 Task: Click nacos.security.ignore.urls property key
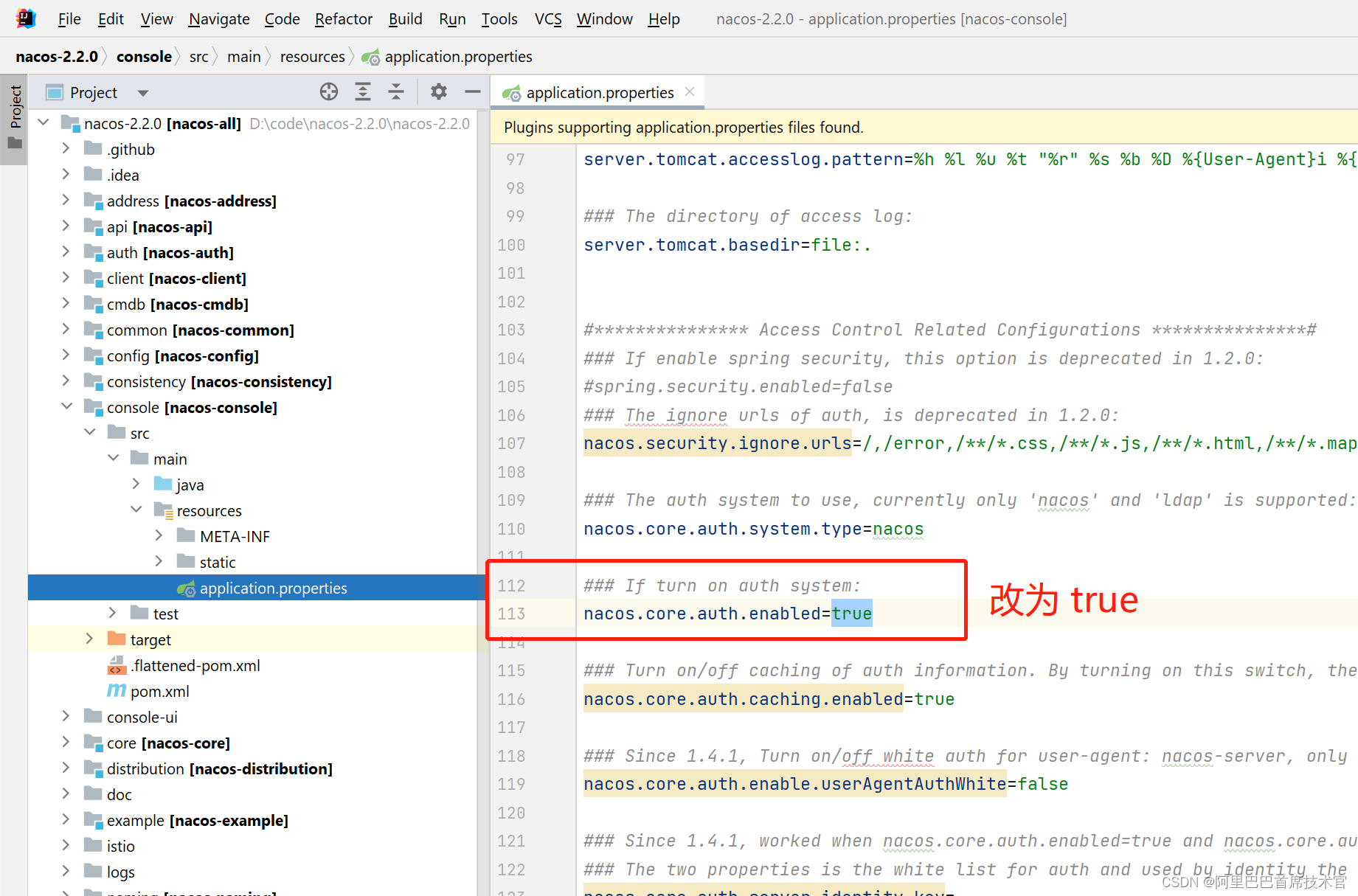pos(718,443)
